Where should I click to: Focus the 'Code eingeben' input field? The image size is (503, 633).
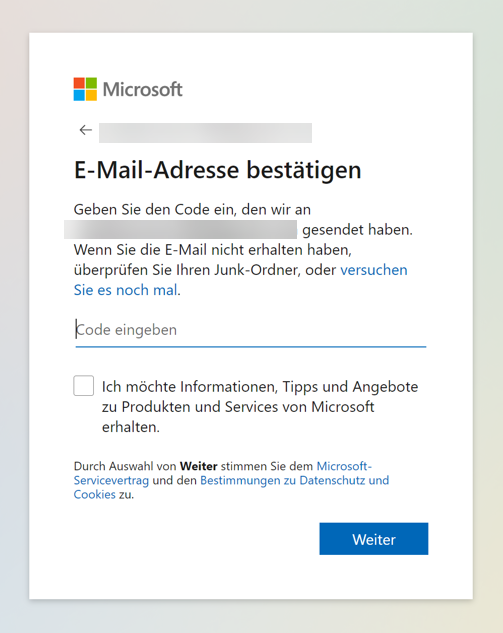251,331
